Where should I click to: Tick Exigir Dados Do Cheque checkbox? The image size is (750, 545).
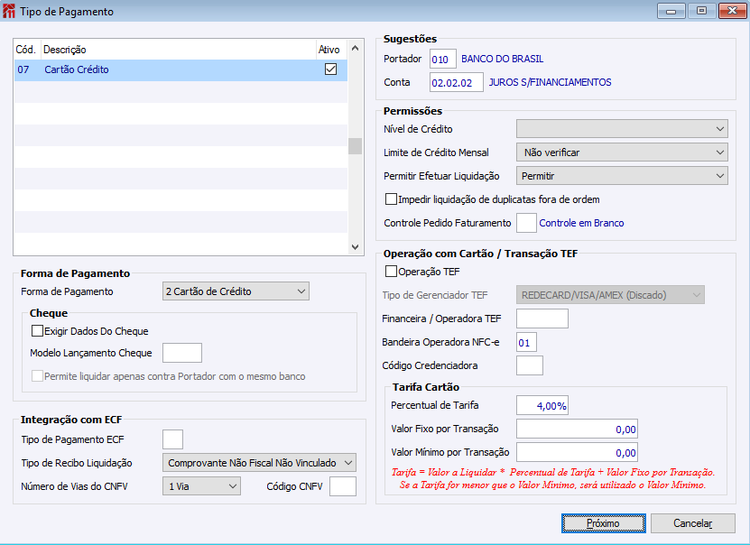[x=37, y=331]
